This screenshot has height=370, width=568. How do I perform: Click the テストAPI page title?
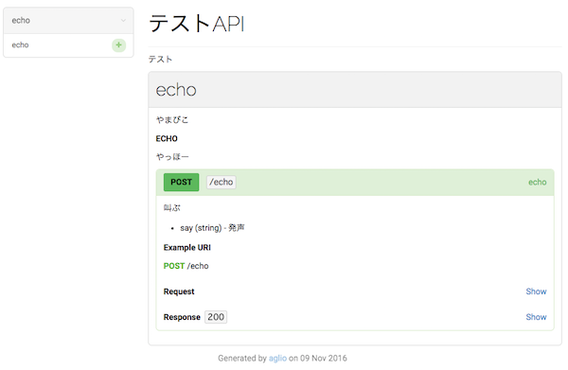click(x=197, y=24)
